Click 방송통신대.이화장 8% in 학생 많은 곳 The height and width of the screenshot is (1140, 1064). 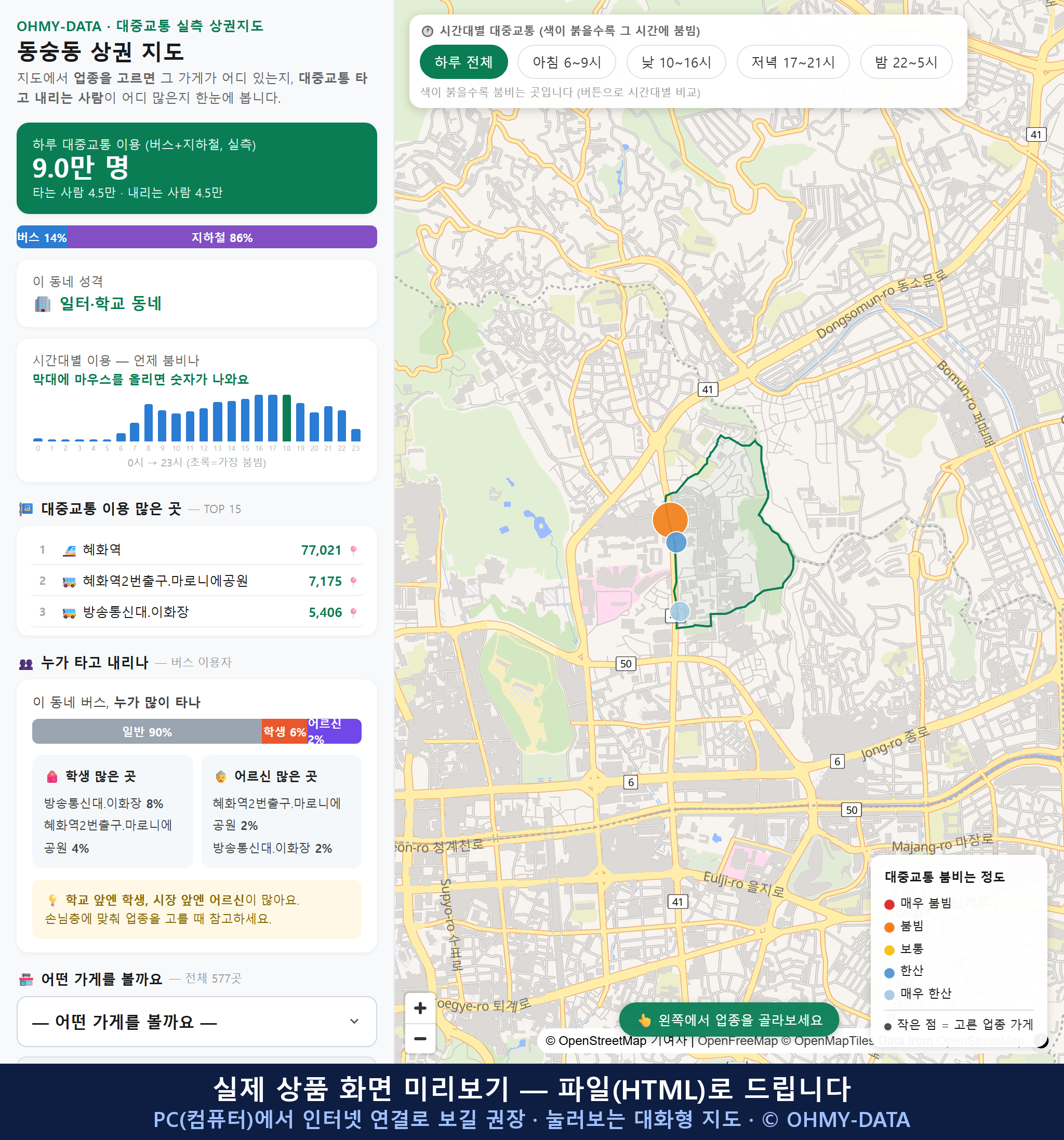click(x=104, y=803)
